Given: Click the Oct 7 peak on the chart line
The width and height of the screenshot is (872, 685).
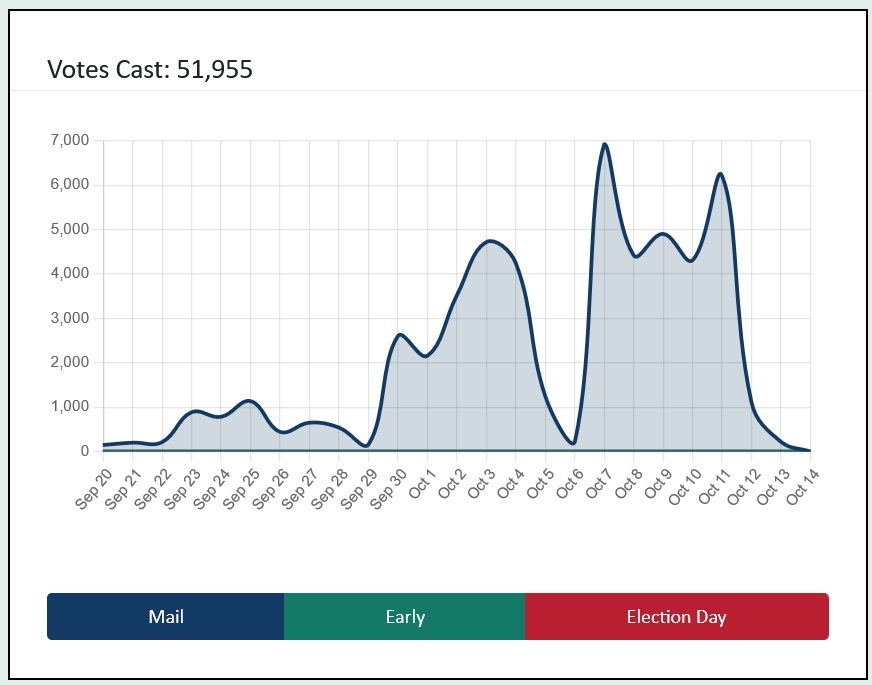Looking at the screenshot, I should tap(605, 145).
